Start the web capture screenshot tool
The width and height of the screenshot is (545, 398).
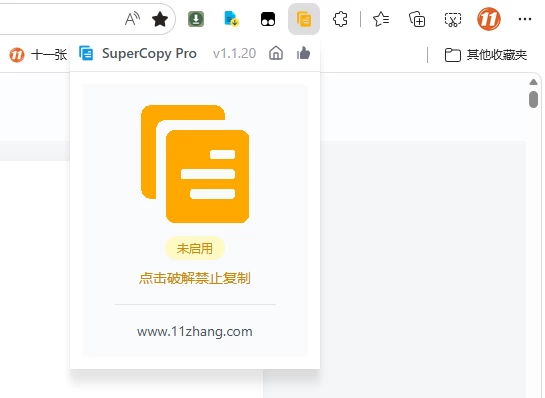click(453, 19)
